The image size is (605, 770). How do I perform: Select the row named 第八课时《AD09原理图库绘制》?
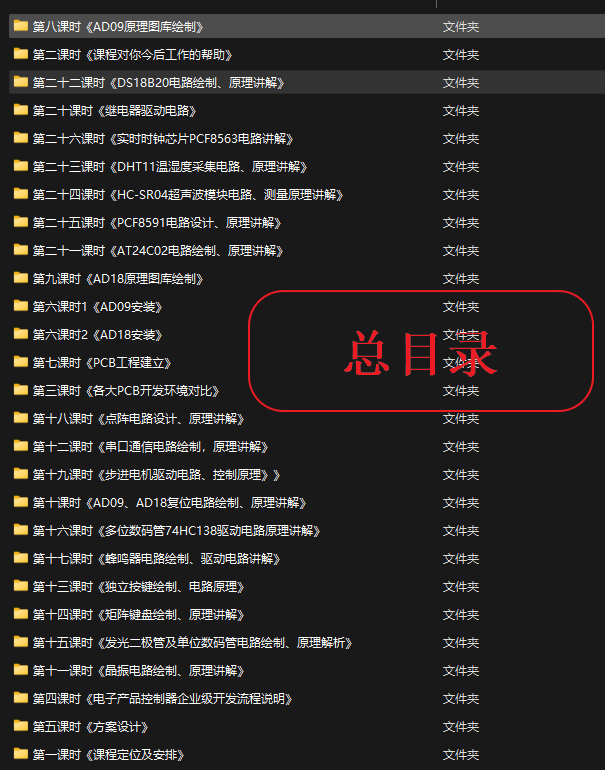click(x=307, y=27)
